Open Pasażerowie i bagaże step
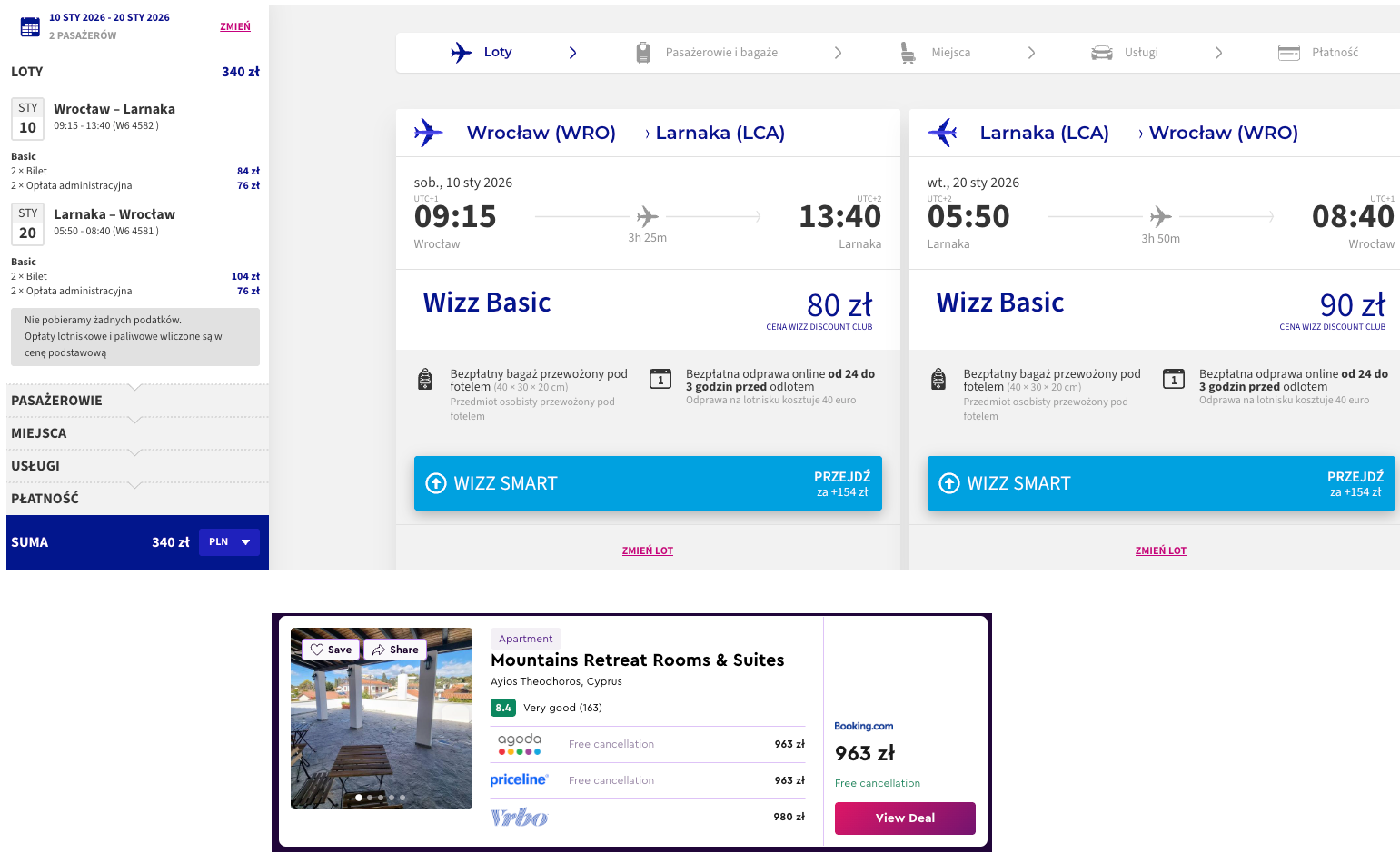1400x853 pixels. click(721, 53)
